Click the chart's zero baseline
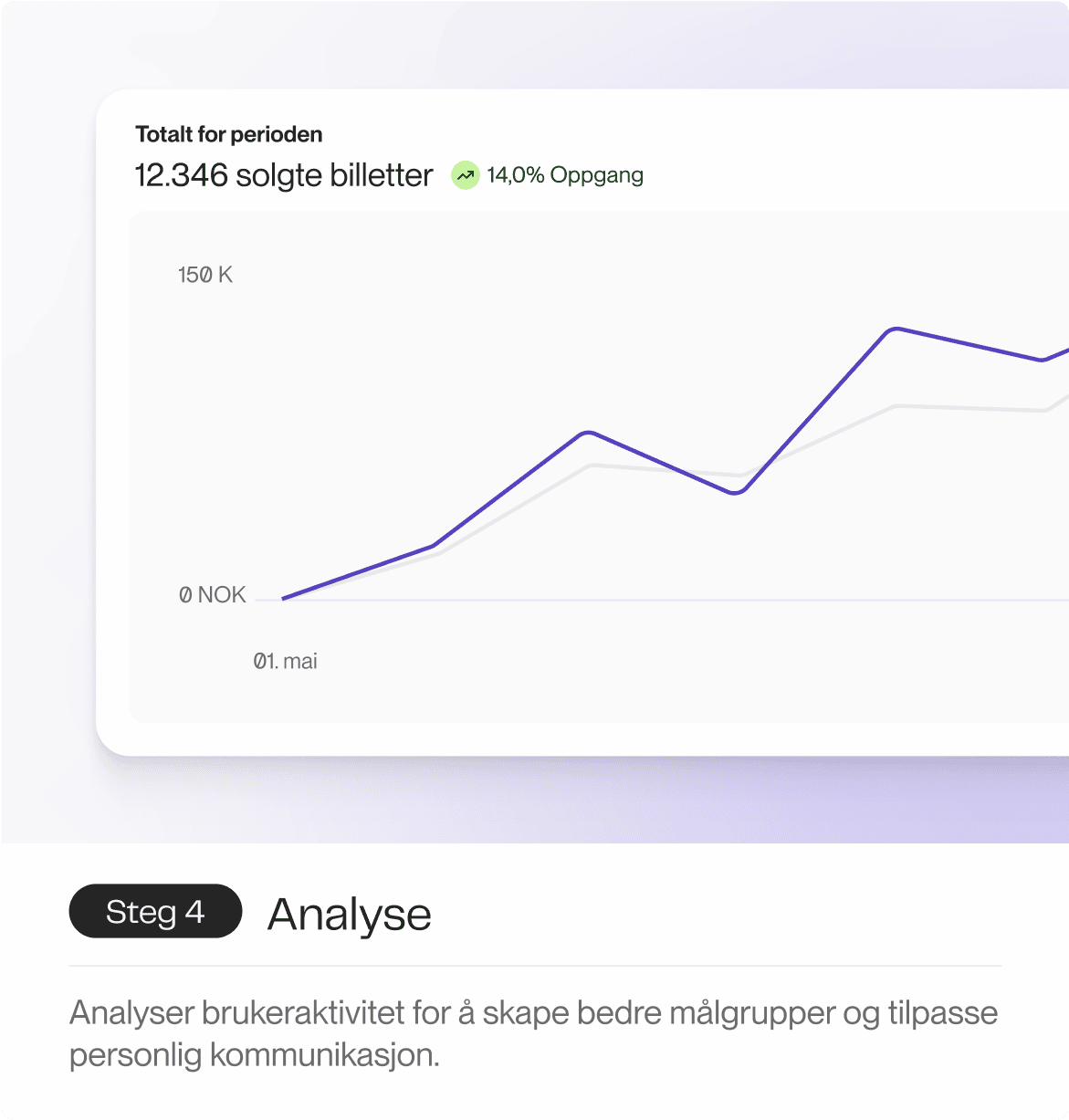The height and width of the screenshot is (1120, 1069). pyautogui.click(x=662, y=600)
